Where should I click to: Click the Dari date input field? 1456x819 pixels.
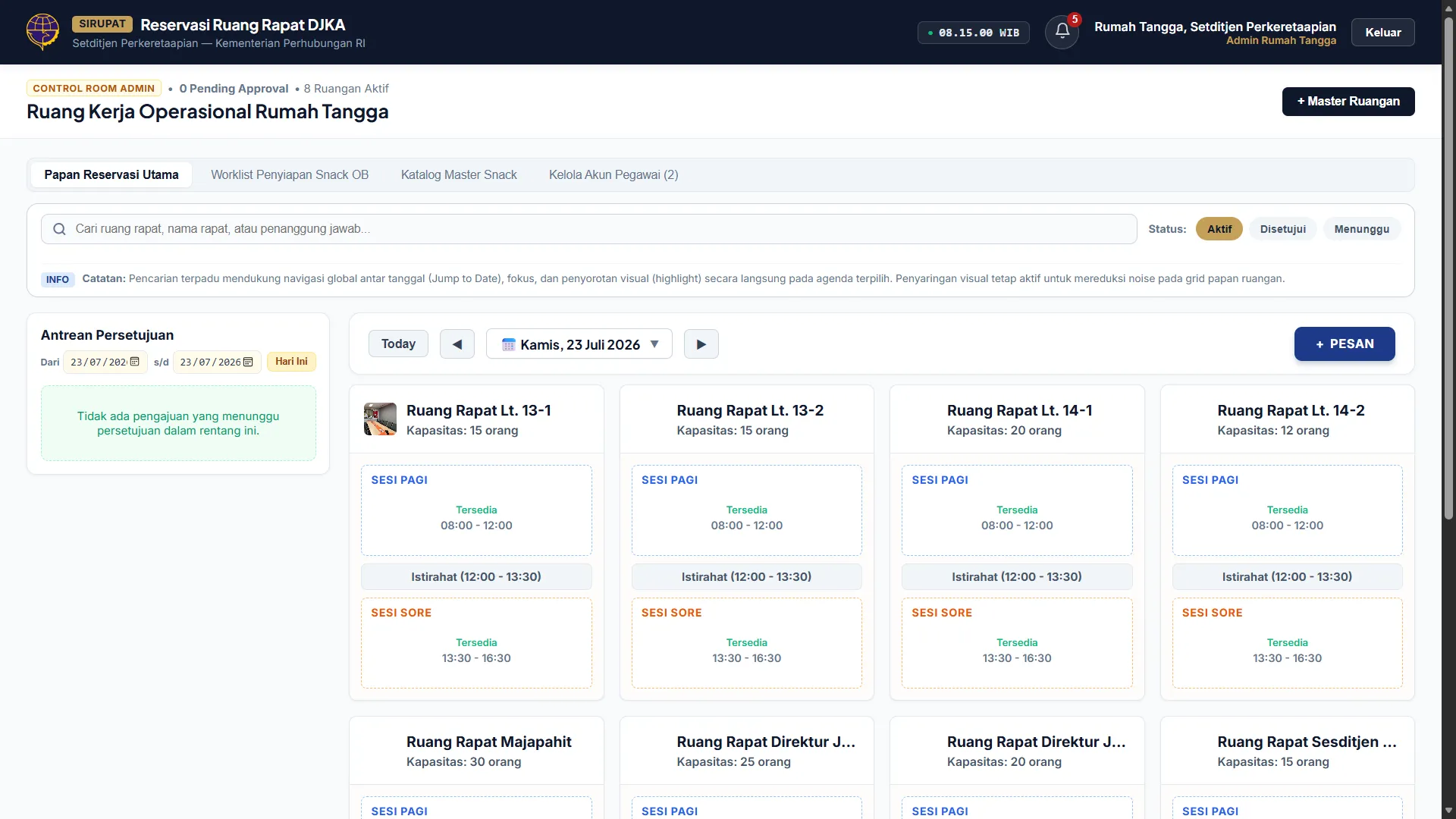[x=105, y=362]
